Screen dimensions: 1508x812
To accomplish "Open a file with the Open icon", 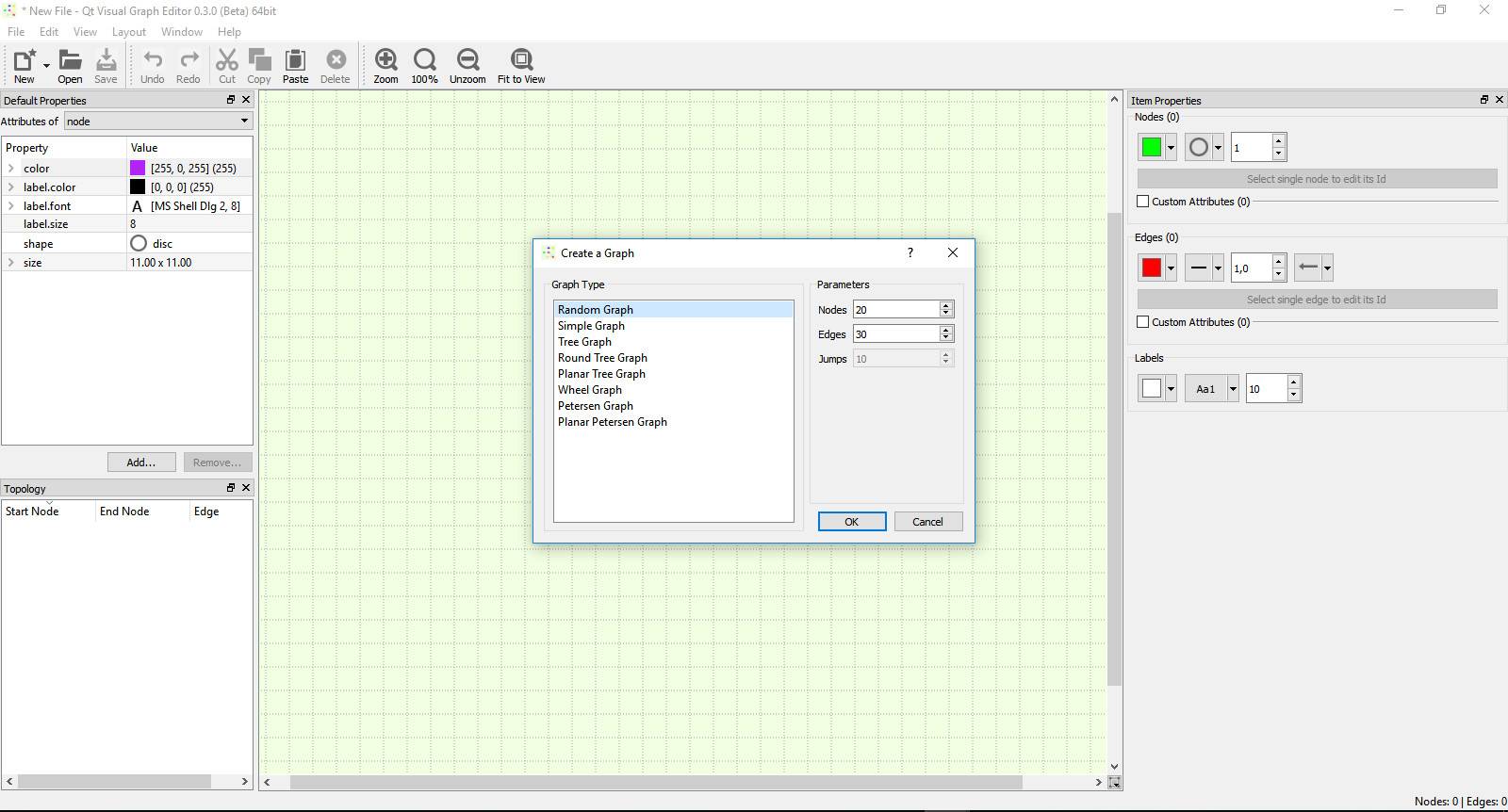I will 70,60.
